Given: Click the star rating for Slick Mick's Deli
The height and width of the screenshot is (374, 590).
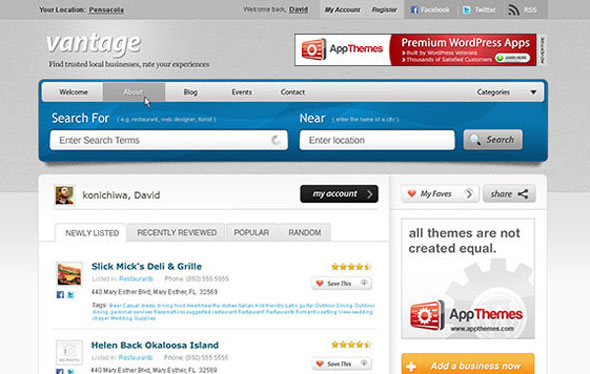Looking at the screenshot, I should (x=351, y=267).
